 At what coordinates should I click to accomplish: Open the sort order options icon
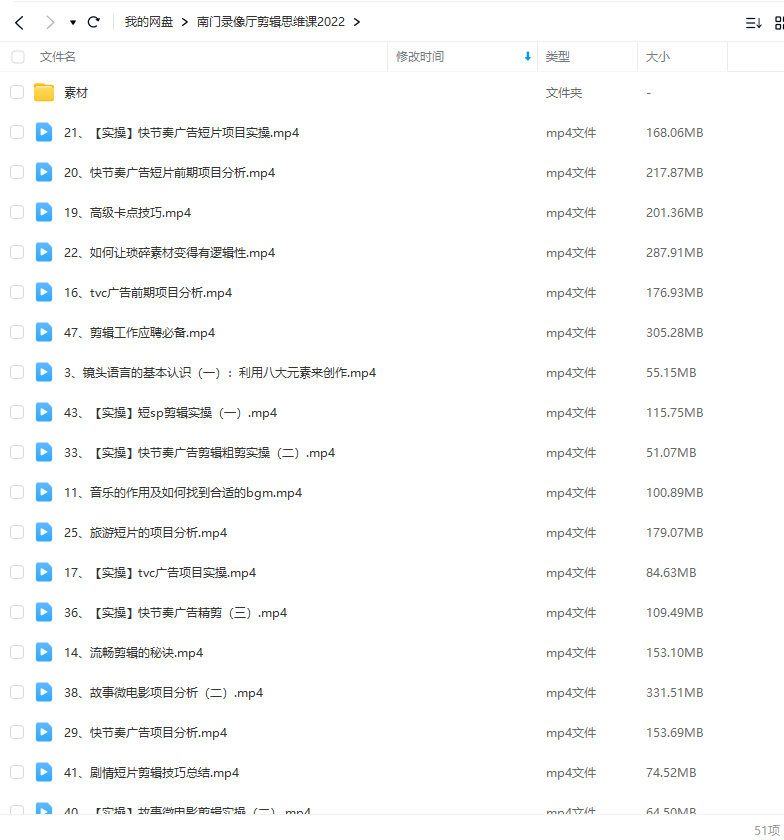point(753,22)
